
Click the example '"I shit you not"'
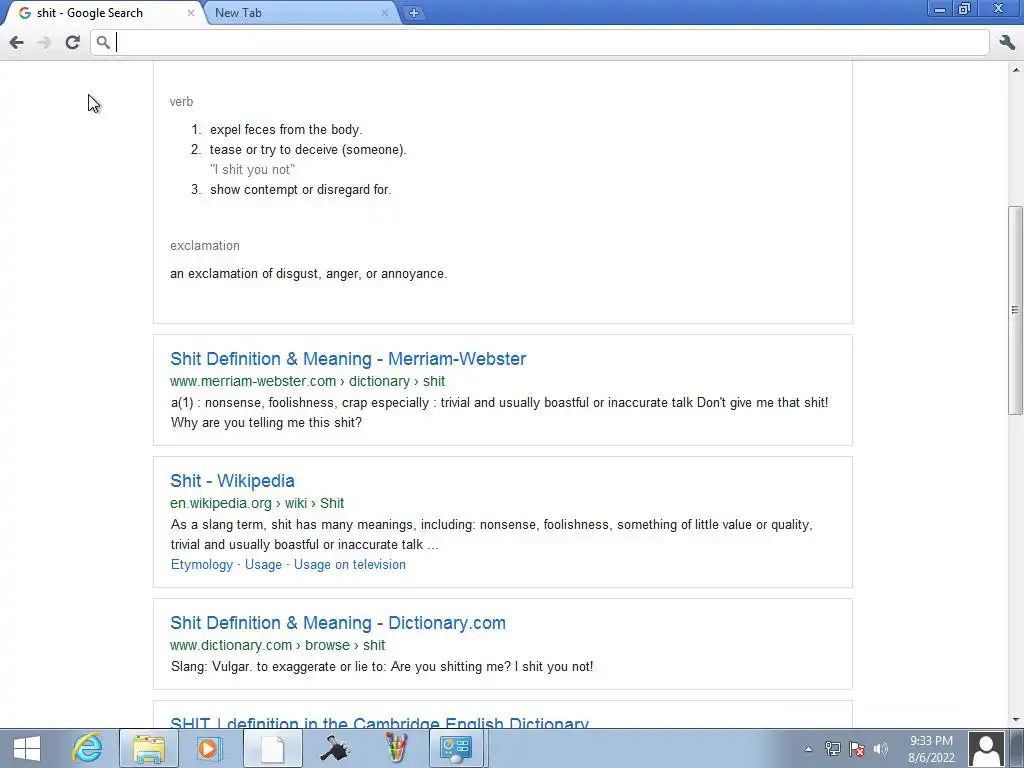click(252, 170)
